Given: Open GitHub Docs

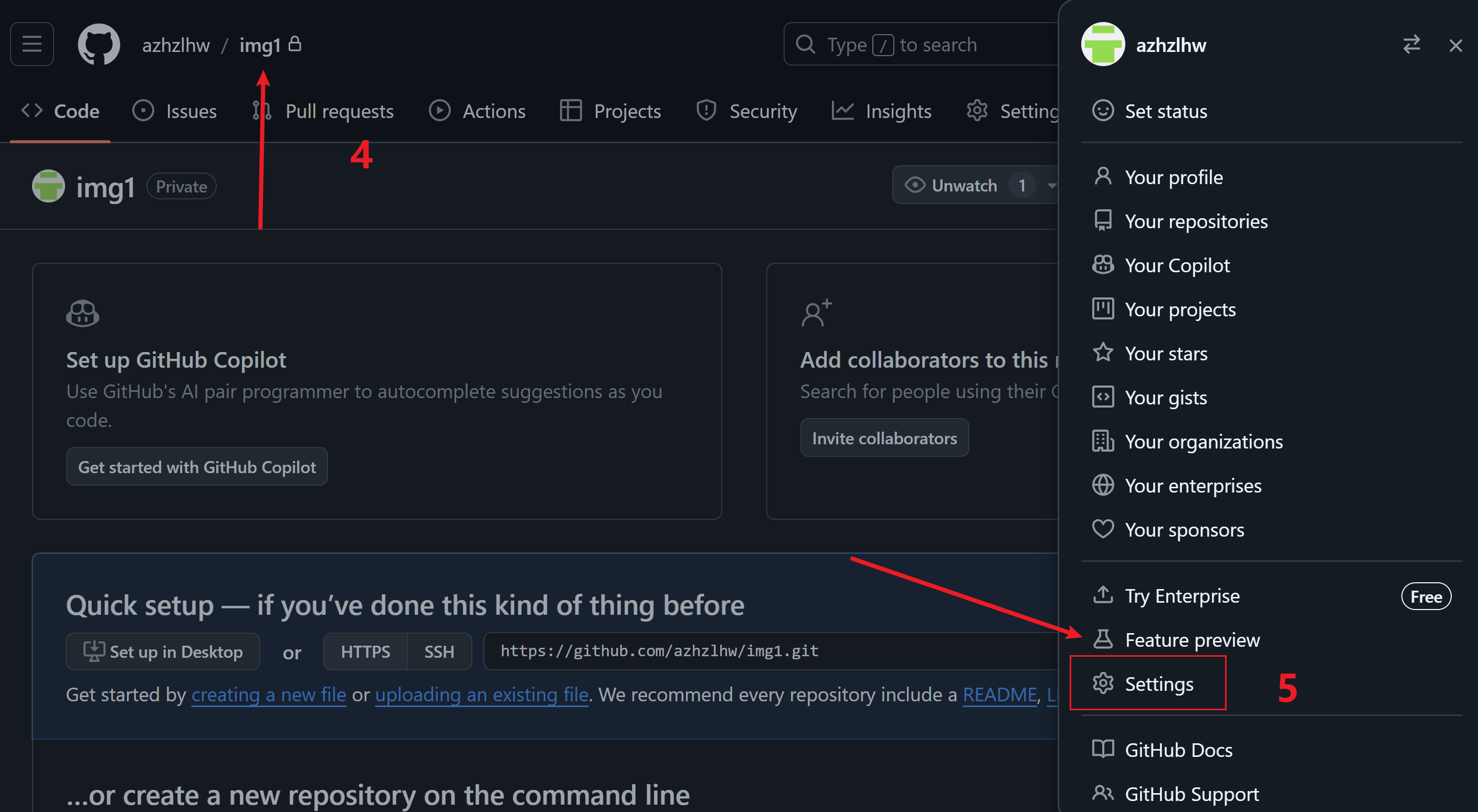Looking at the screenshot, I should [x=1271, y=750].
